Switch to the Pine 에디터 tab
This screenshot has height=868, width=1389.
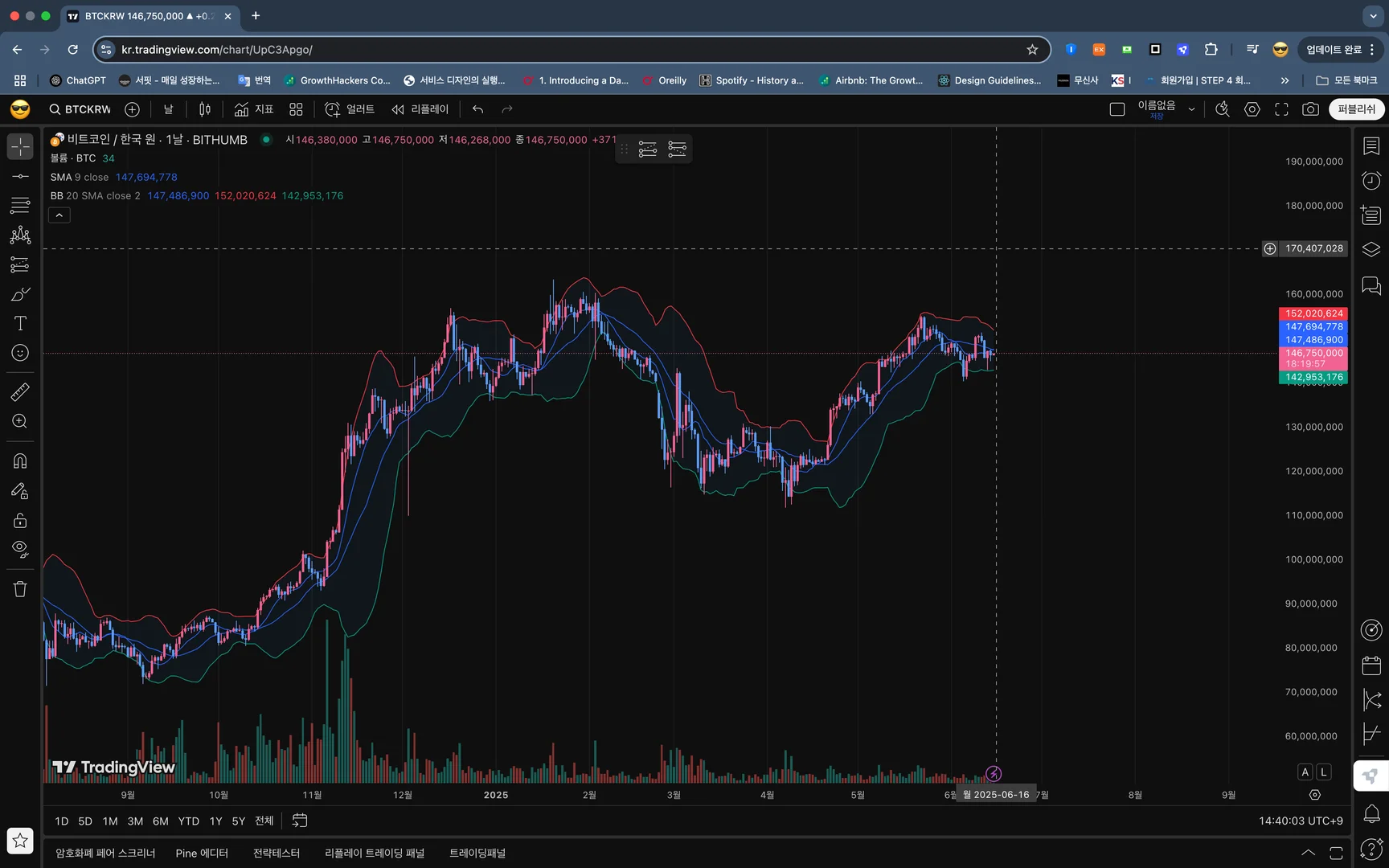(x=202, y=853)
